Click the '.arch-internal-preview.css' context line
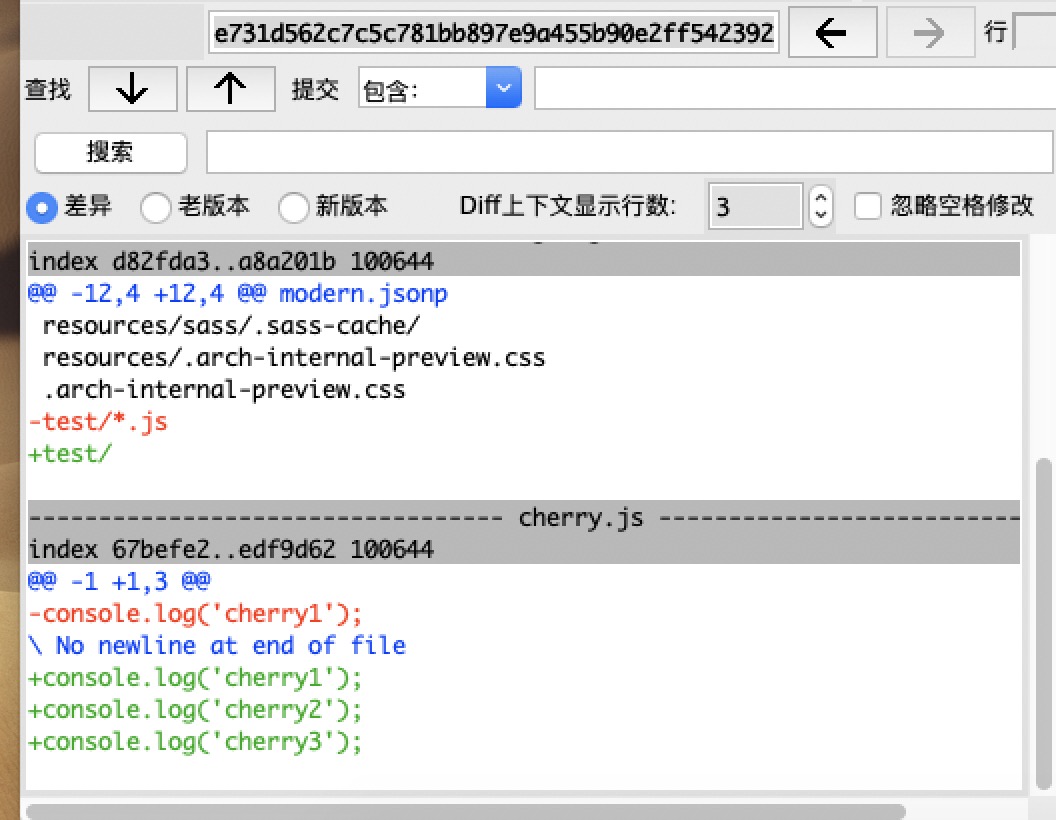This screenshot has width=1056, height=820. 224,390
